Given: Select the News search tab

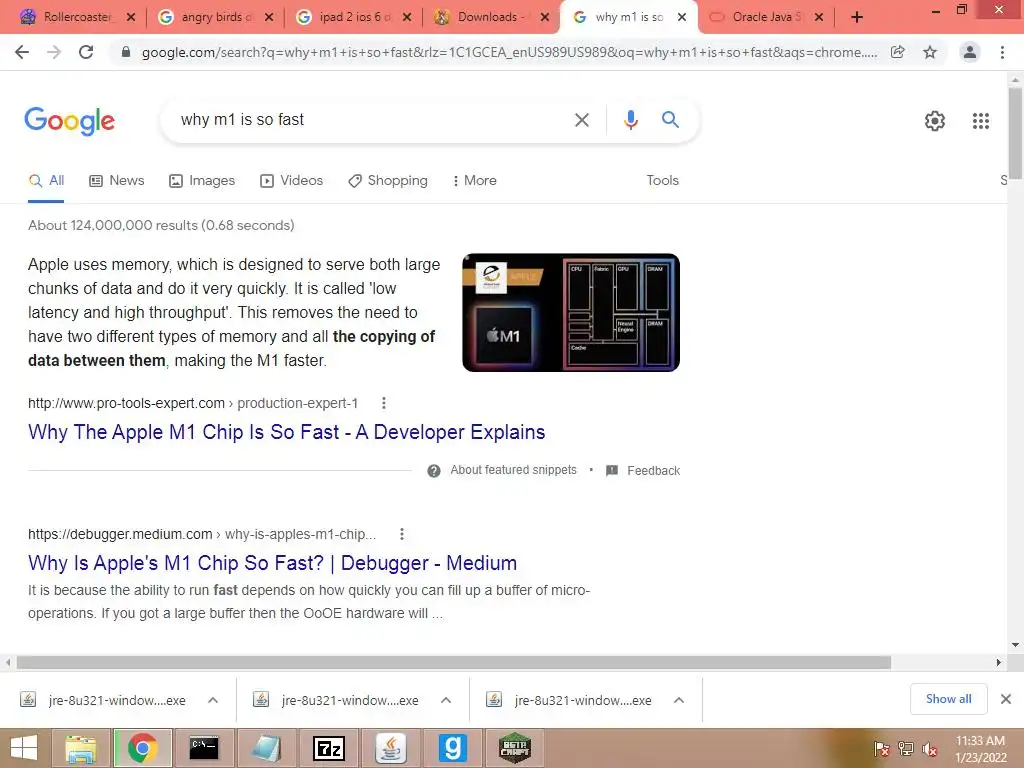Looking at the screenshot, I should [117, 181].
